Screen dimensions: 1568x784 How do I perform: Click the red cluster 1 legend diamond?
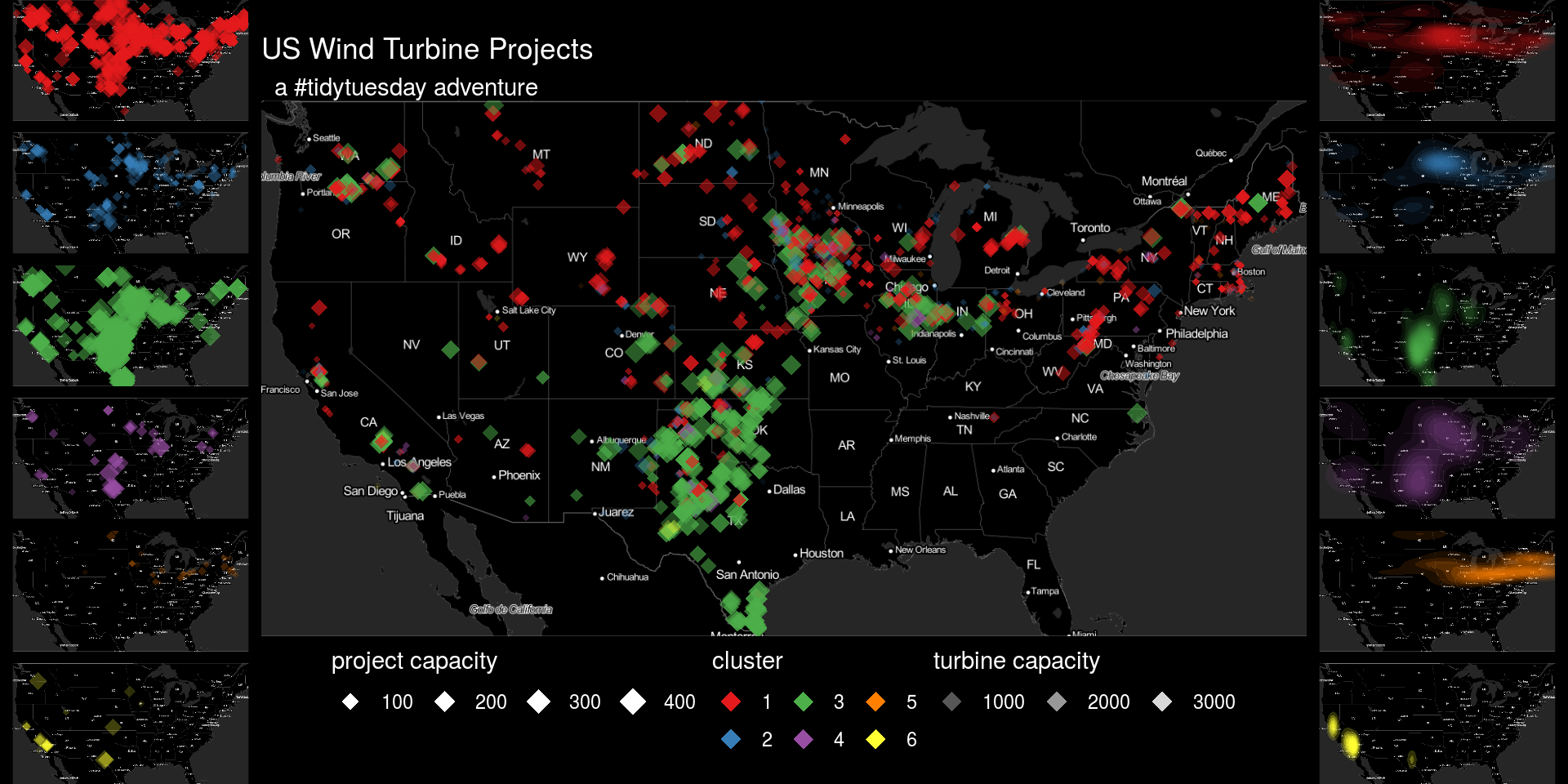pyautogui.click(x=731, y=702)
